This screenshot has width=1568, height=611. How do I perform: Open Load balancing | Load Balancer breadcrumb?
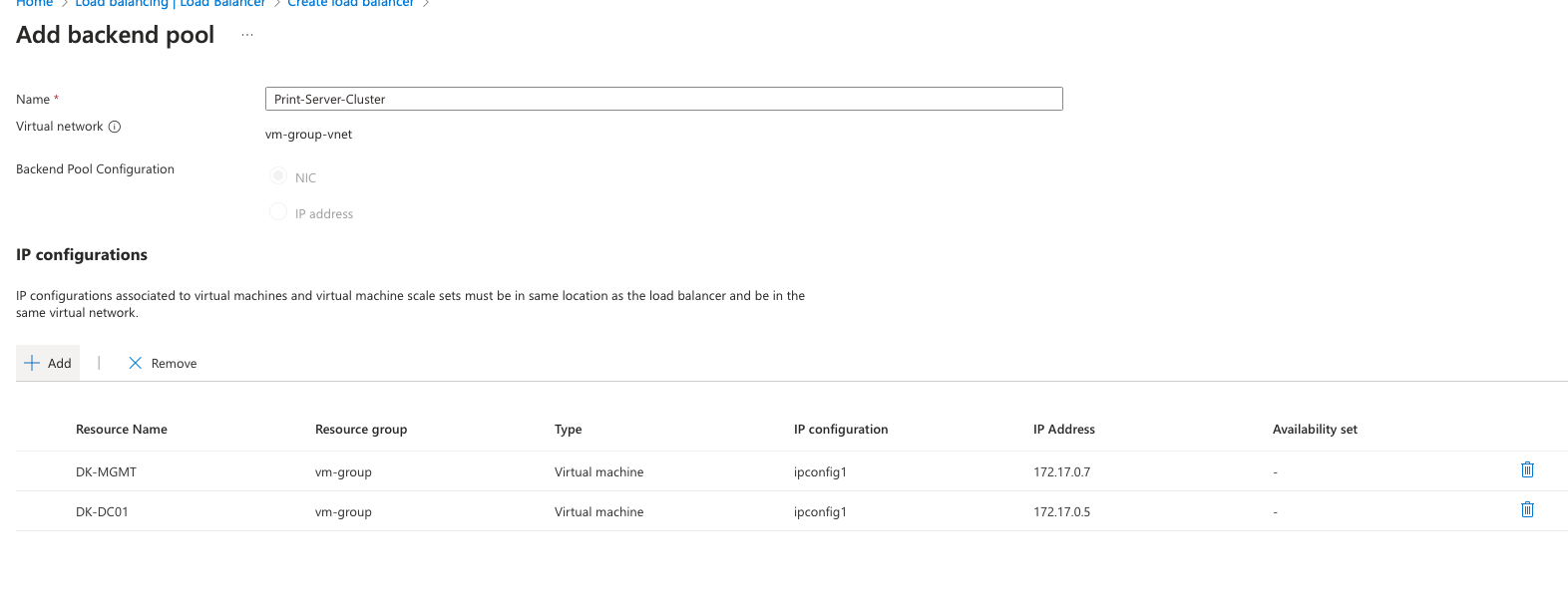(171, 4)
